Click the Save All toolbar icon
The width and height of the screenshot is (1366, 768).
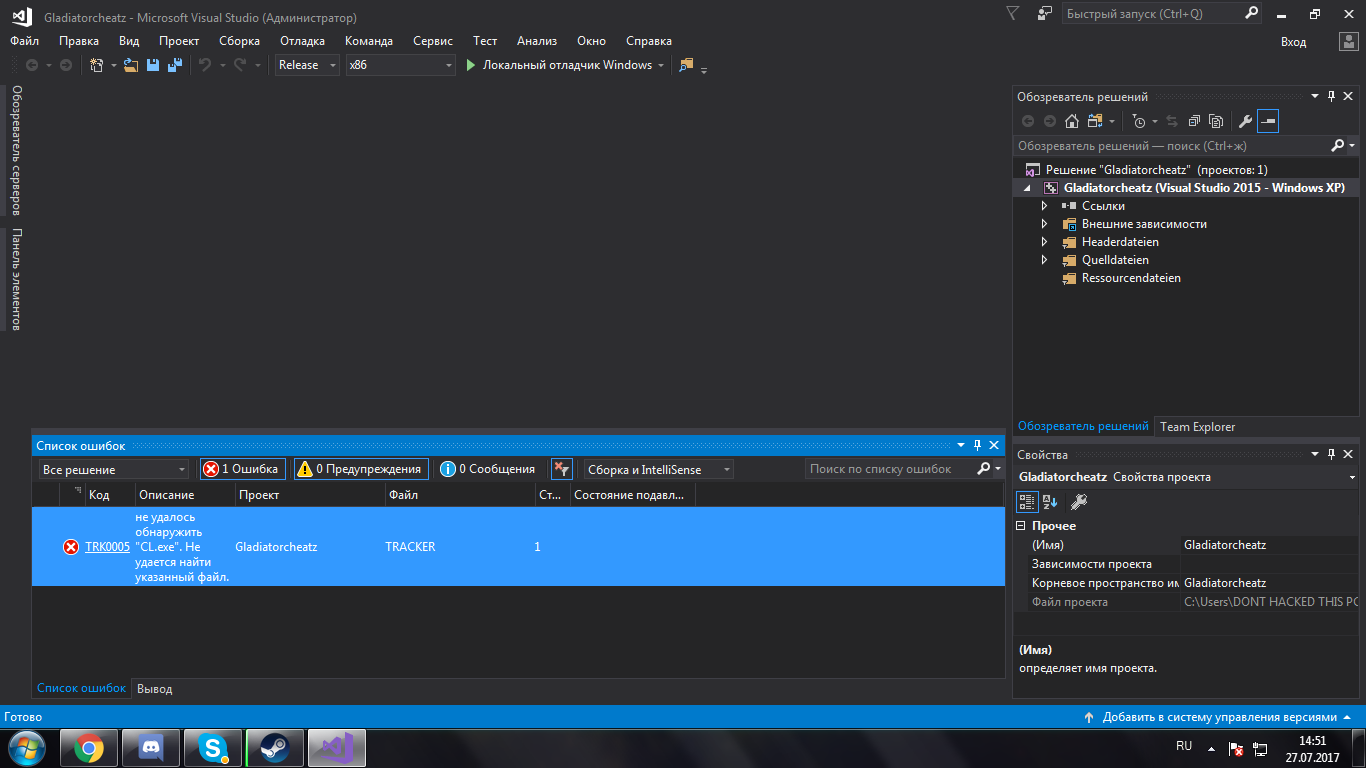click(174, 65)
